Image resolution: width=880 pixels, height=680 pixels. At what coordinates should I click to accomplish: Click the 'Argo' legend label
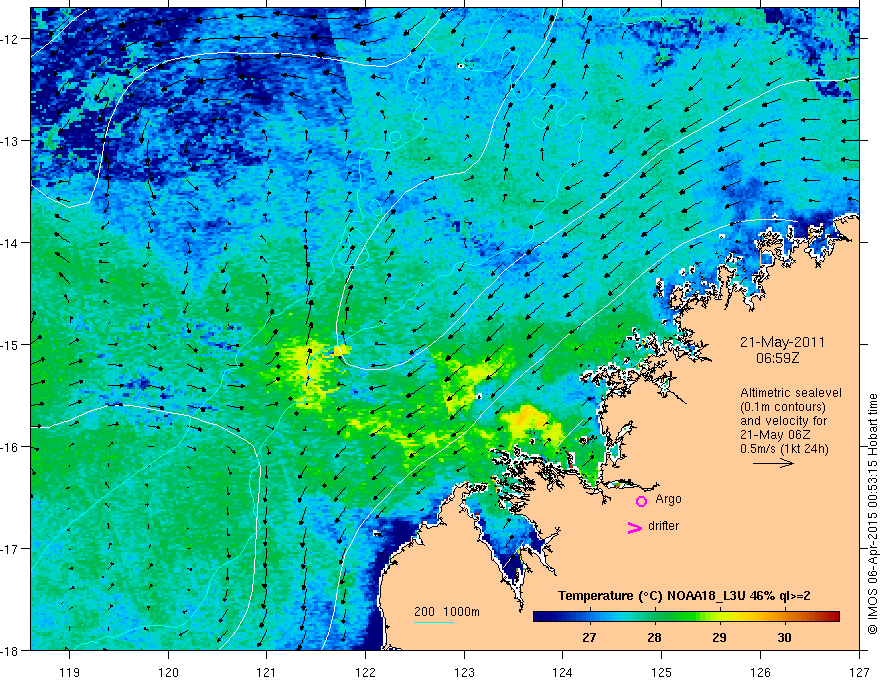[668, 499]
